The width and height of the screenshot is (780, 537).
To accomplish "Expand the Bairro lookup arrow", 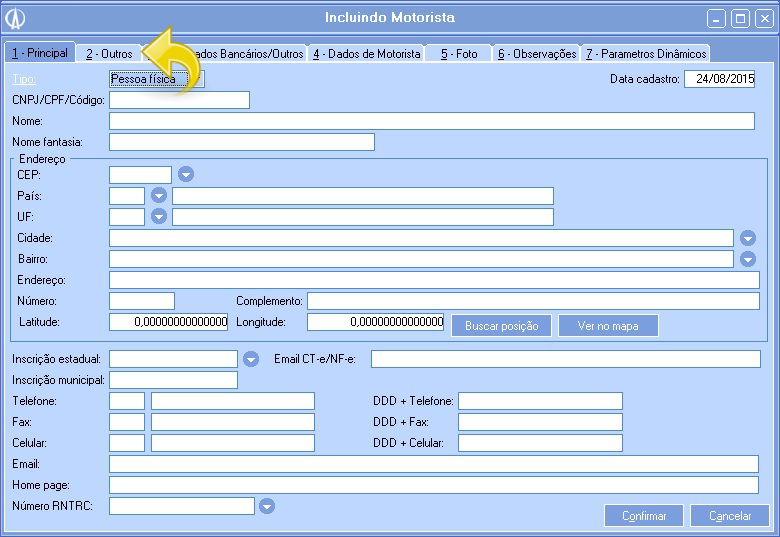I will [x=748, y=259].
